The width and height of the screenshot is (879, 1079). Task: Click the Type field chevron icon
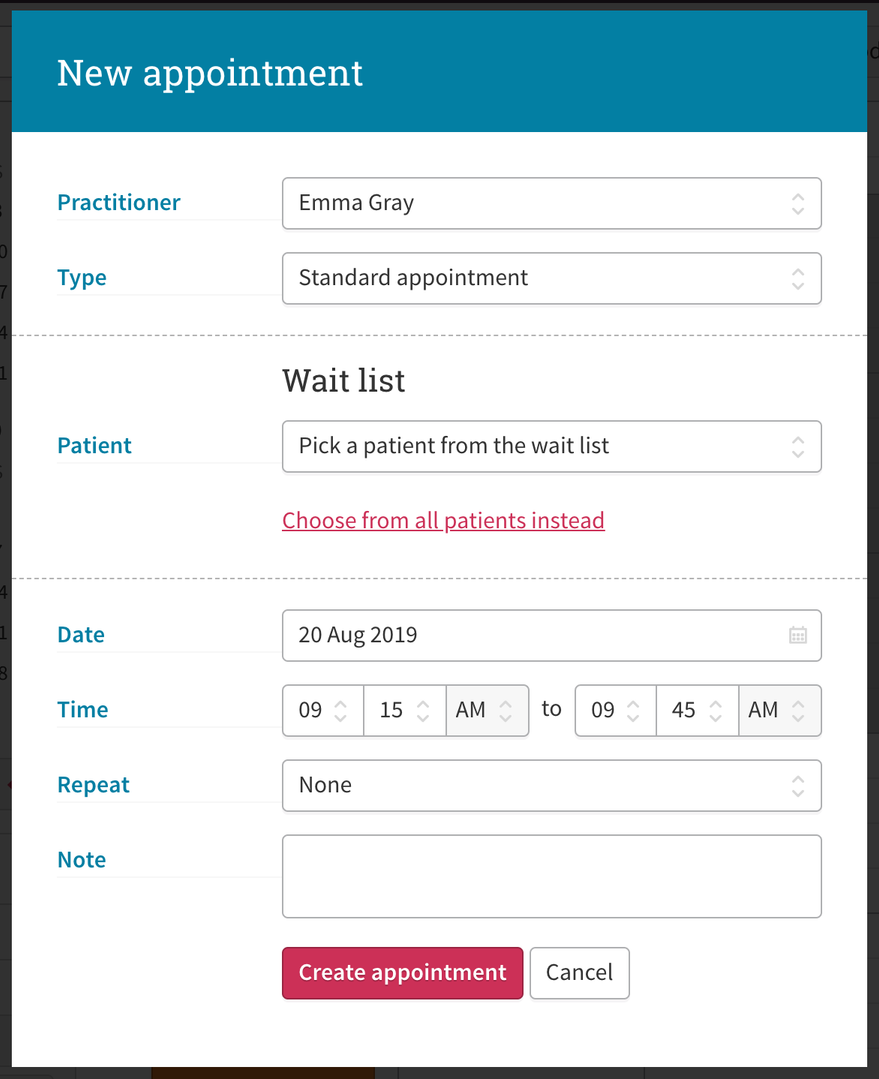797,278
